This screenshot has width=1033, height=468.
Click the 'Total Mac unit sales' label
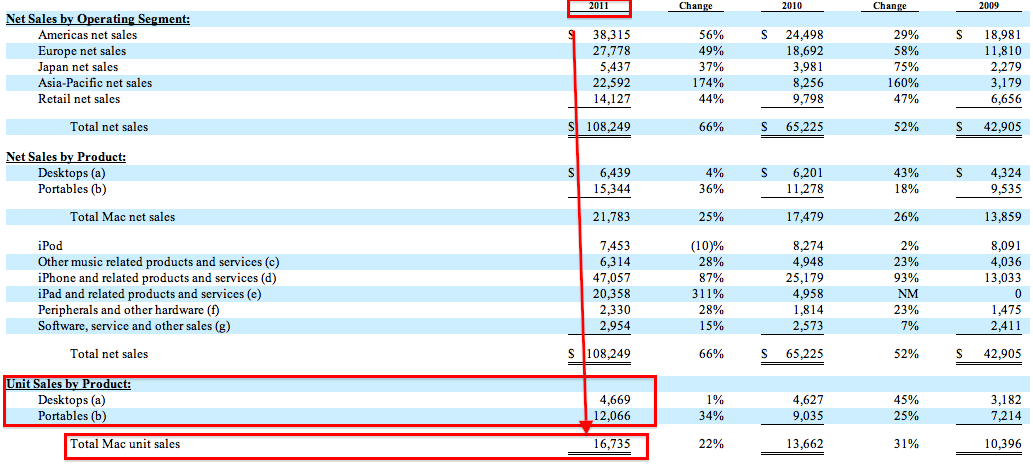(125, 444)
